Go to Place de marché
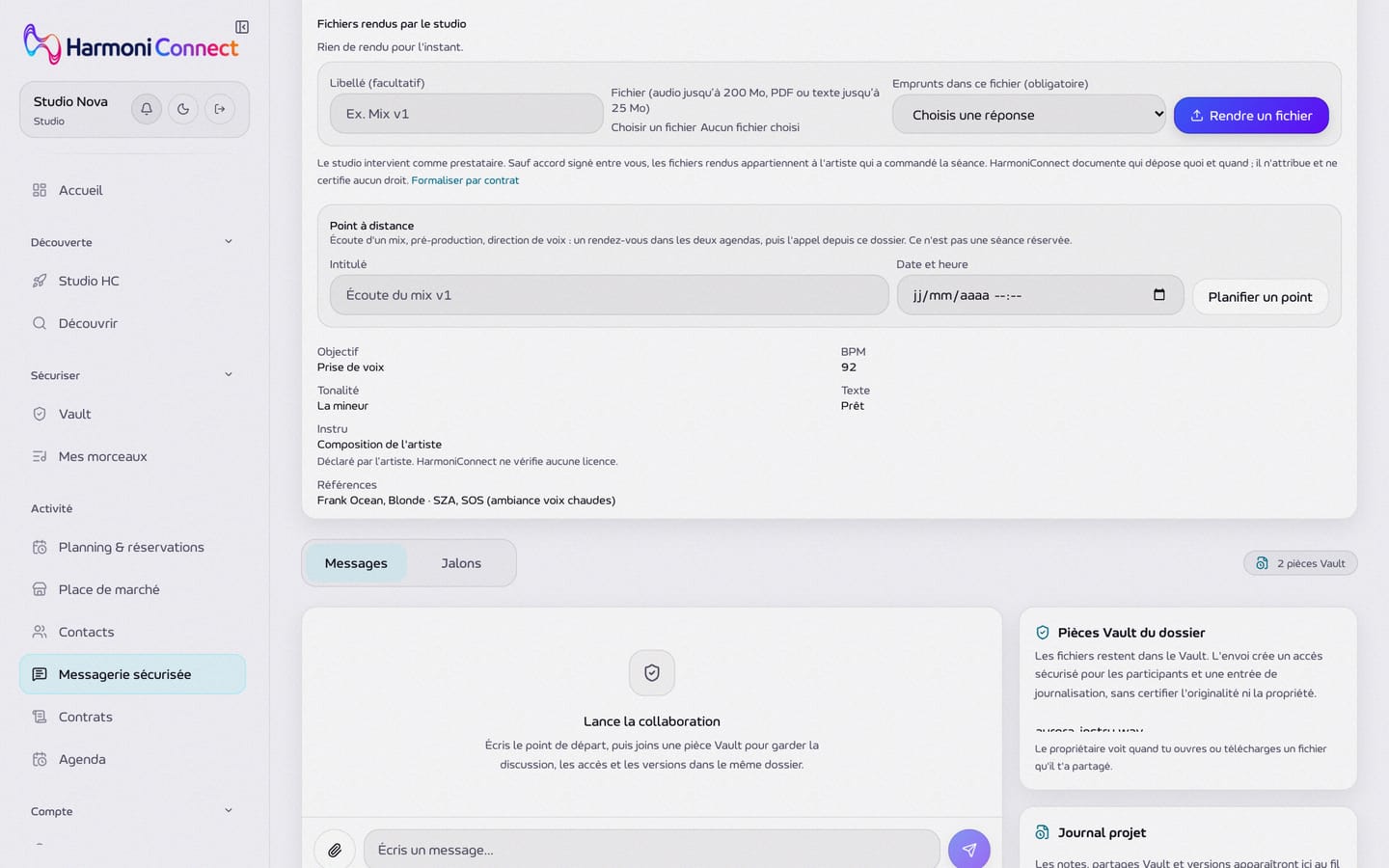Screen dimensions: 1389x868 132,589
